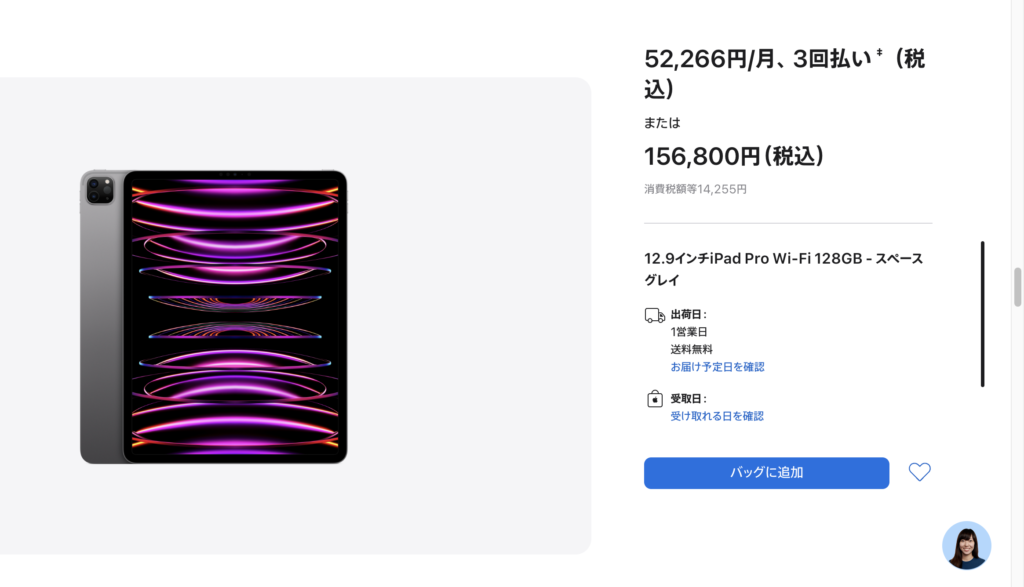Click the 出荷日 shipping label
The width and height of the screenshot is (1024, 587).
(x=688, y=314)
